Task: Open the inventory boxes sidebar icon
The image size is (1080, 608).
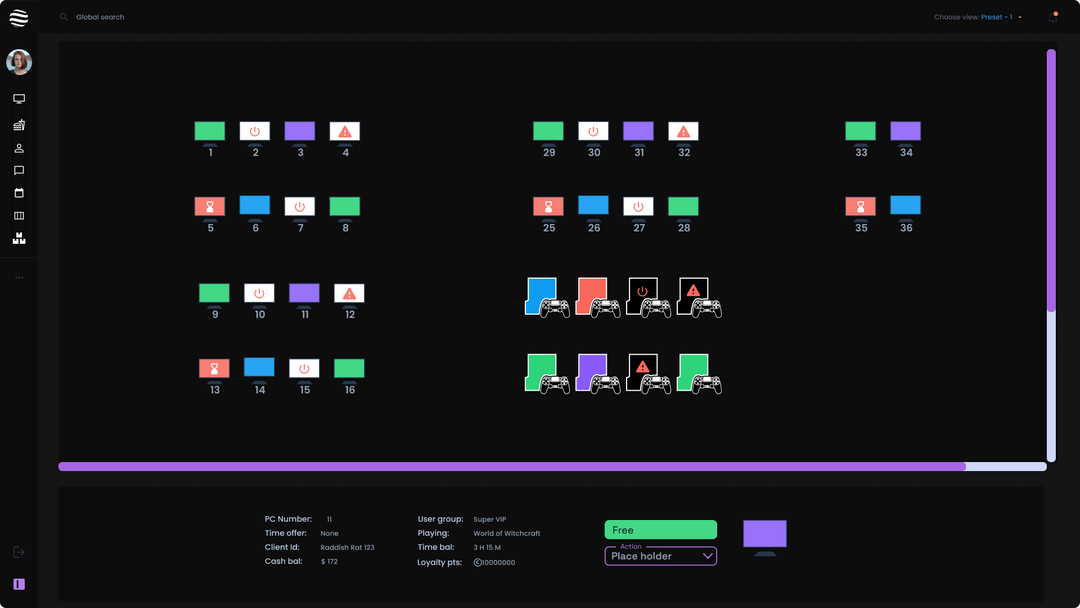Action: coord(19,238)
